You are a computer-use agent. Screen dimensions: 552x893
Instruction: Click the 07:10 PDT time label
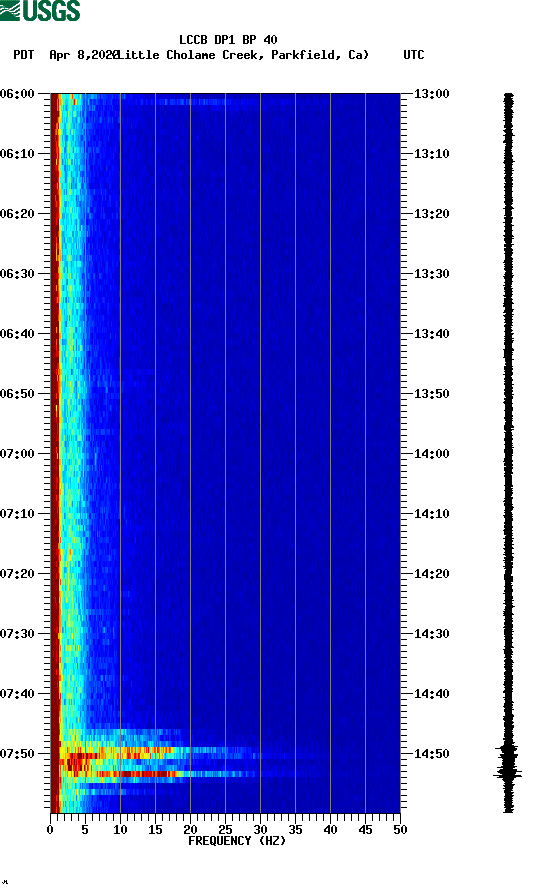(17, 514)
